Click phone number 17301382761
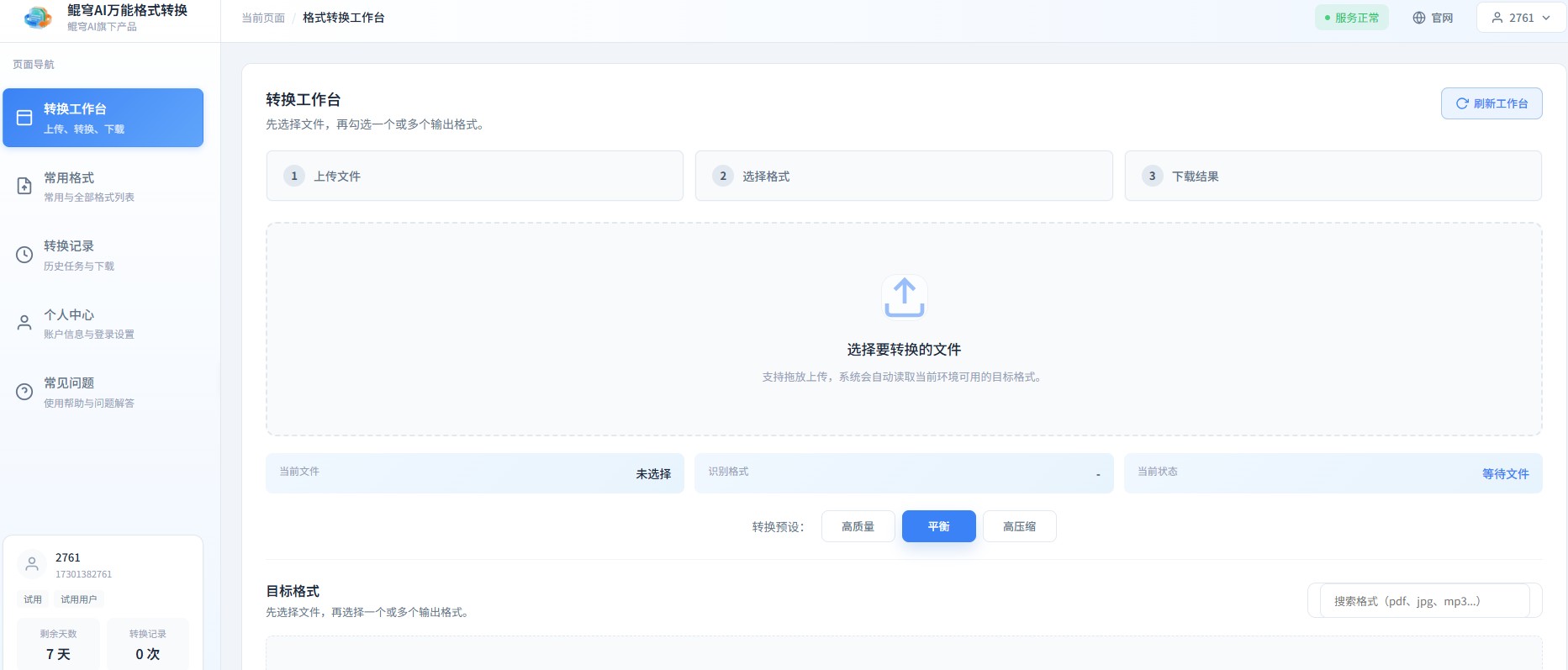The height and width of the screenshot is (670, 1568). click(83, 574)
